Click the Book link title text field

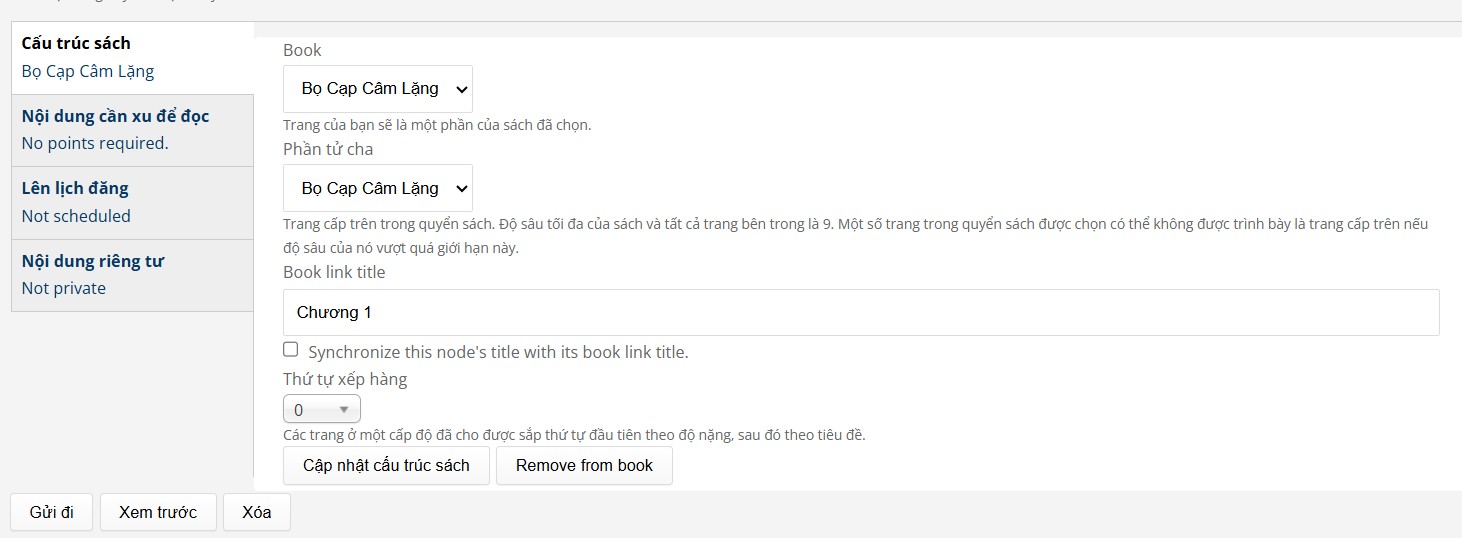click(x=861, y=312)
